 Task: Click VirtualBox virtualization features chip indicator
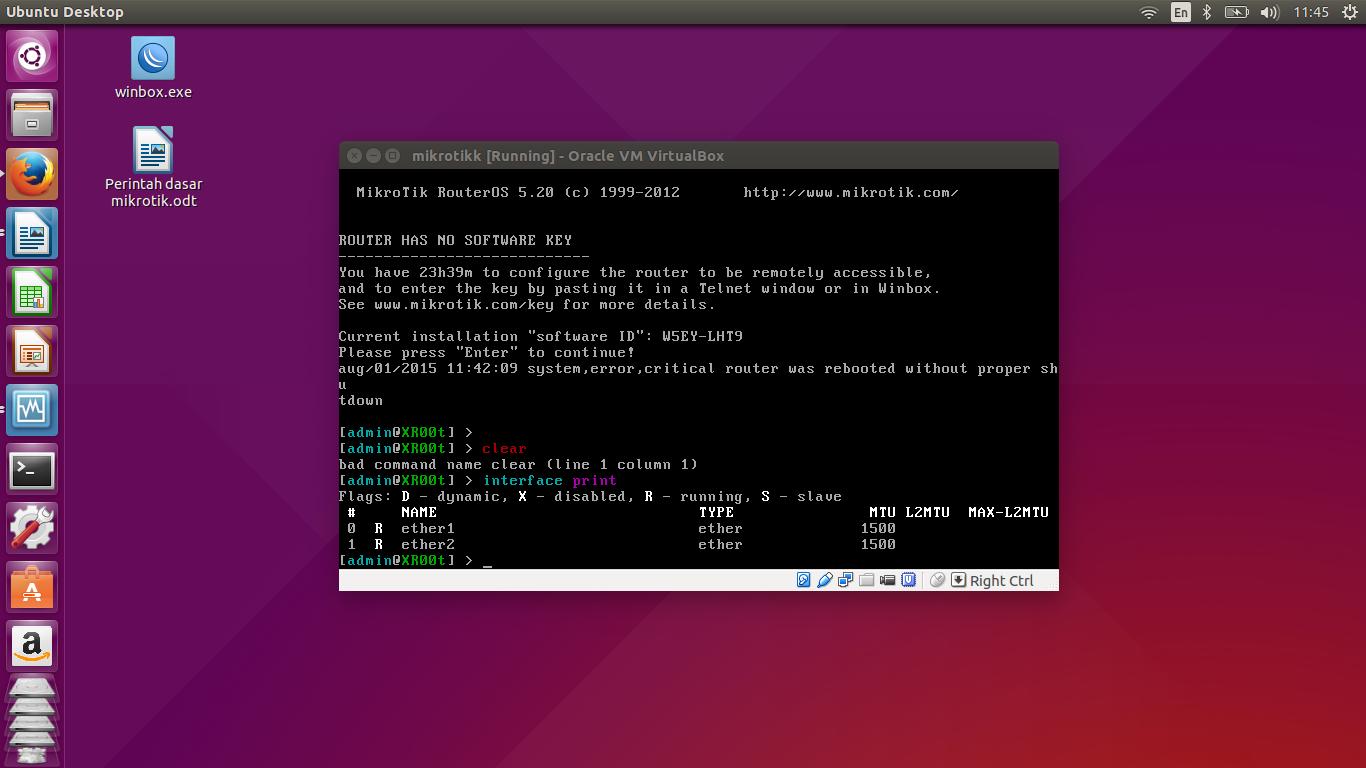coord(908,580)
